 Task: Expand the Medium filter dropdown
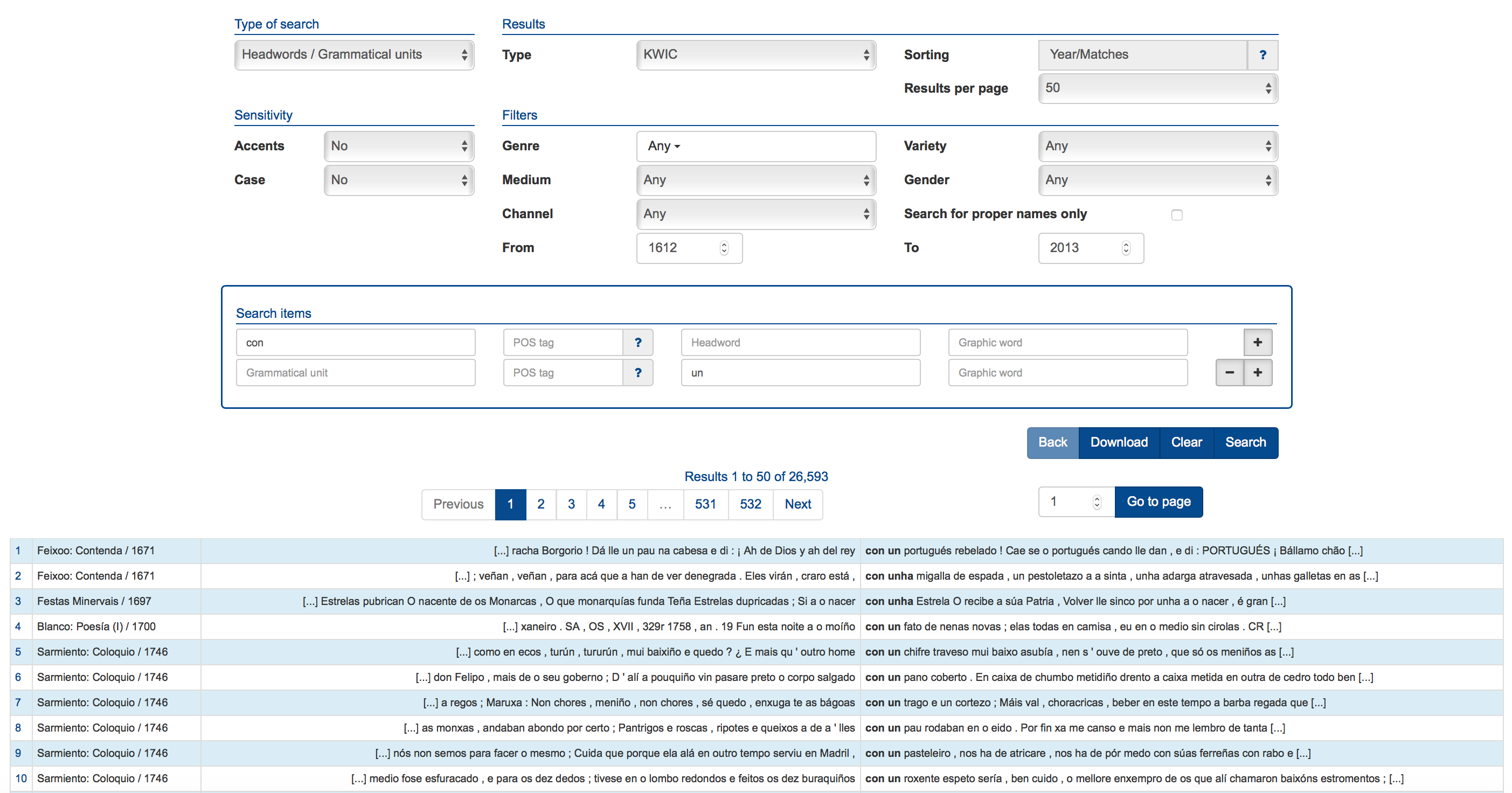[755, 180]
